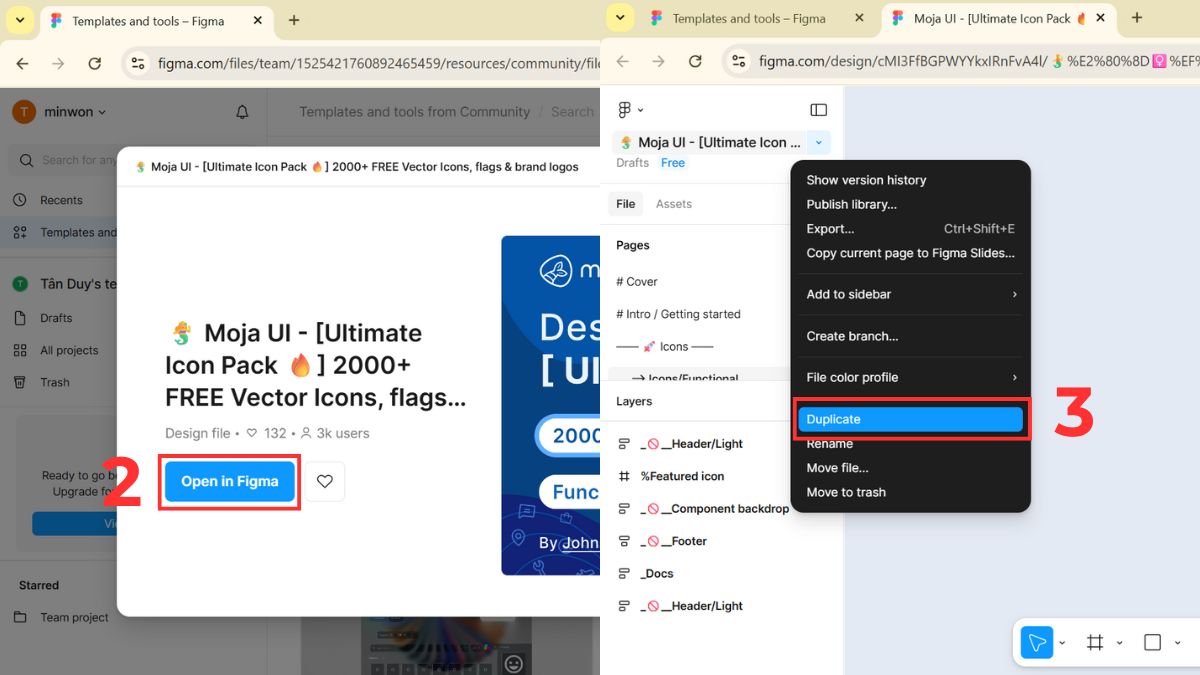1200x675 pixels.
Task: Select Copy current page to Figma Slides
Action: pyautogui.click(x=910, y=253)
